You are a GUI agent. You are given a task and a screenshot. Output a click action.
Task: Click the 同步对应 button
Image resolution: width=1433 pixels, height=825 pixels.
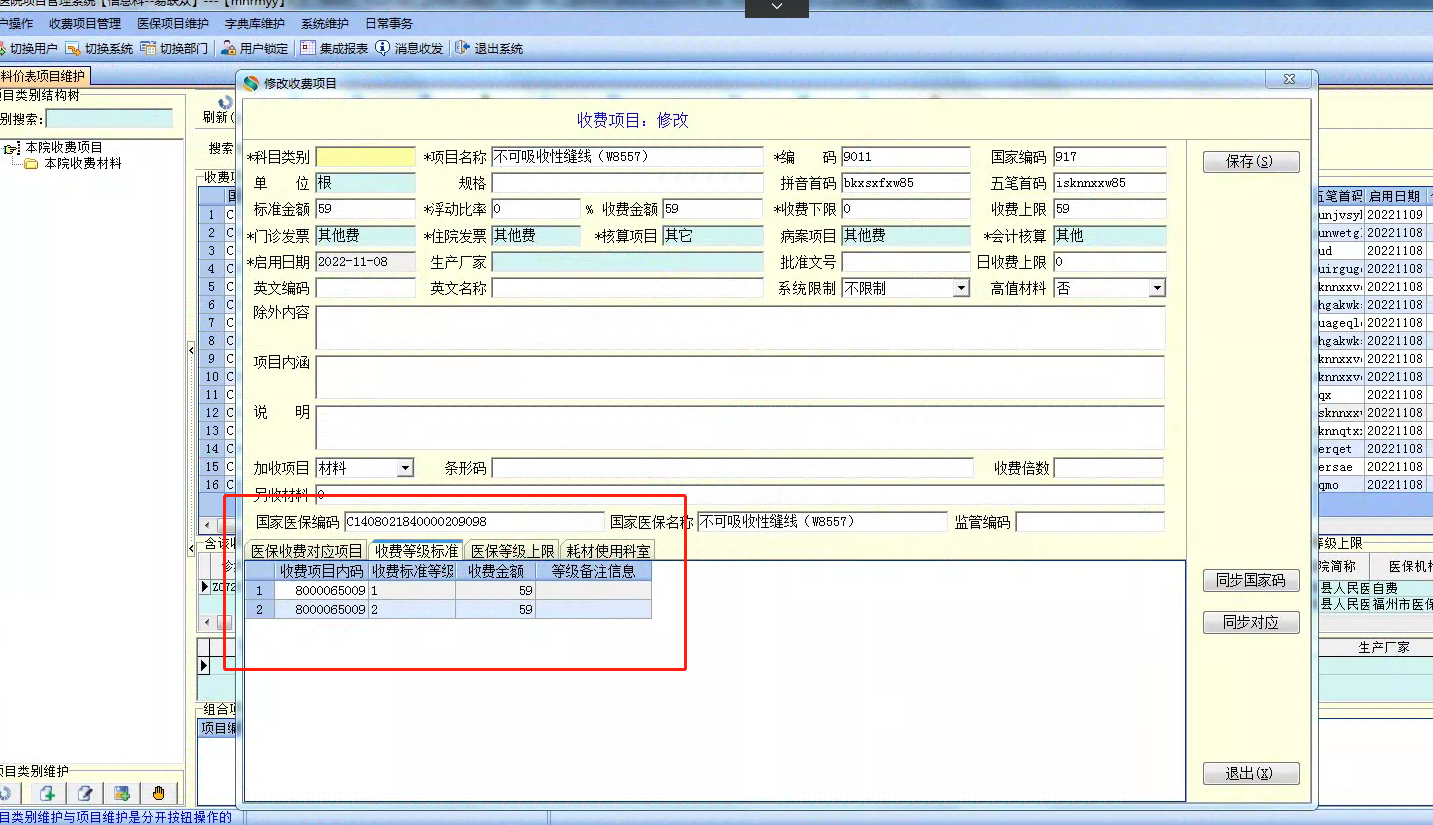(x=1250, y=623)
